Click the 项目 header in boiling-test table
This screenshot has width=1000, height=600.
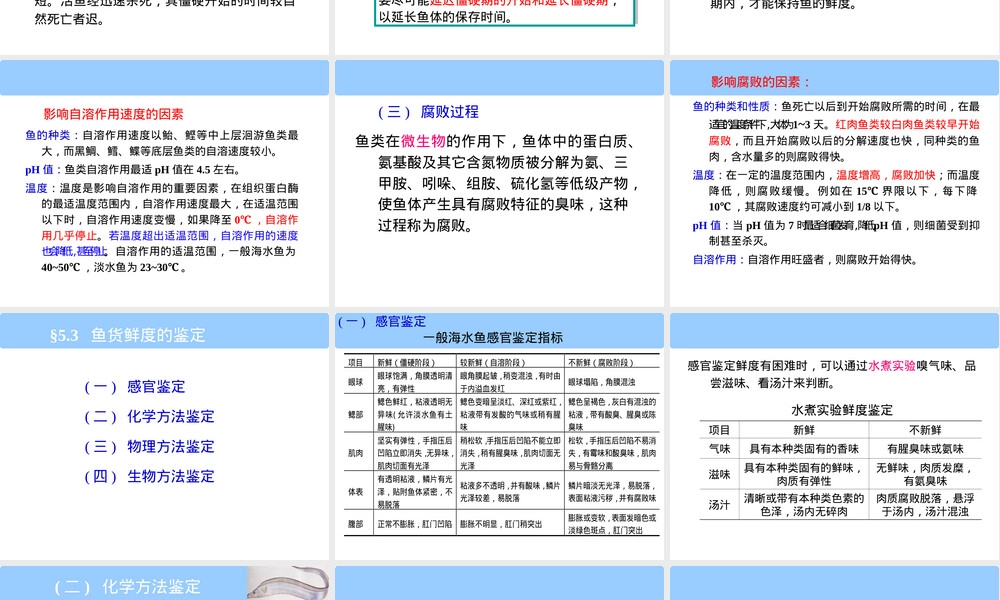(719, 430)
